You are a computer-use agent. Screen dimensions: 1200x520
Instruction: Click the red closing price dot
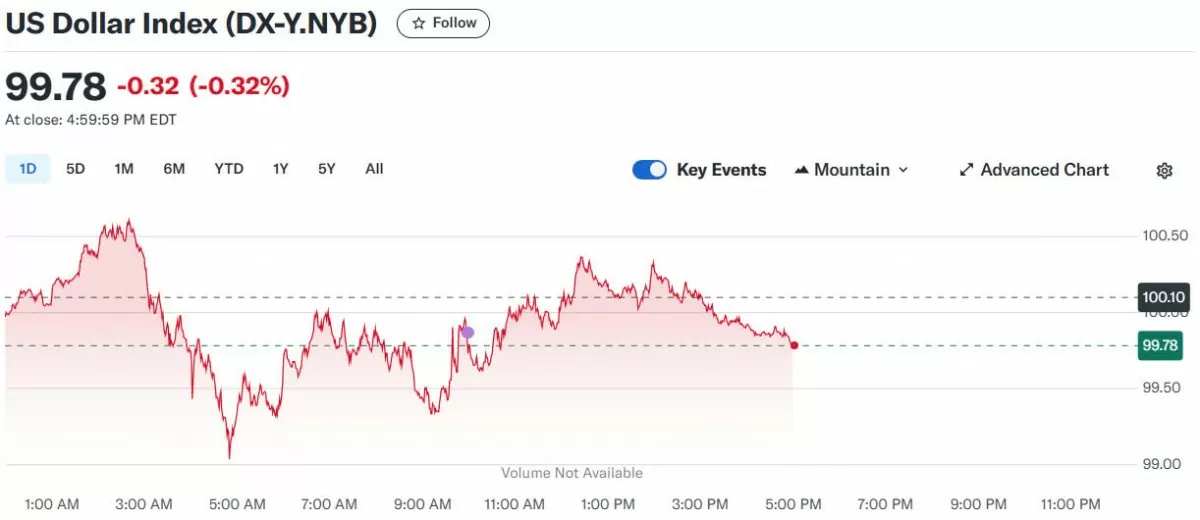tap(794, 345)
